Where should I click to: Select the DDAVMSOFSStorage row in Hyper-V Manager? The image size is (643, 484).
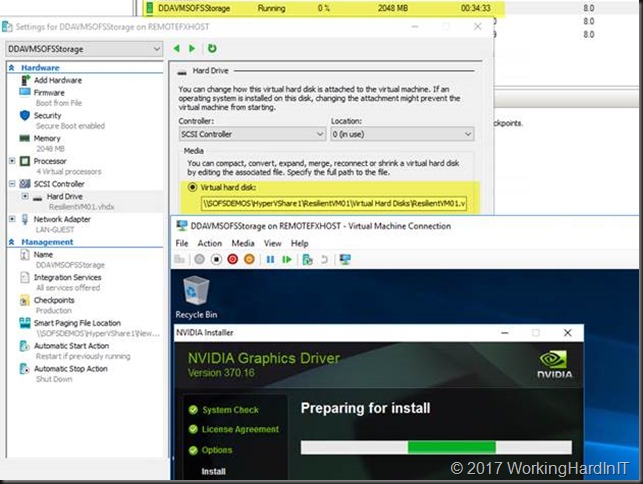click(324, 8)
